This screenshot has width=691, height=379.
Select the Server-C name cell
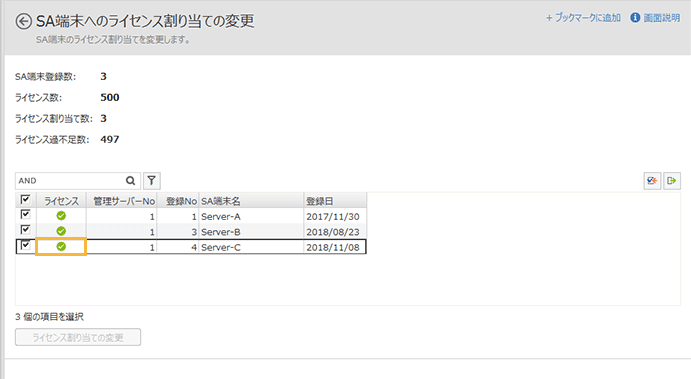point(251,247)
